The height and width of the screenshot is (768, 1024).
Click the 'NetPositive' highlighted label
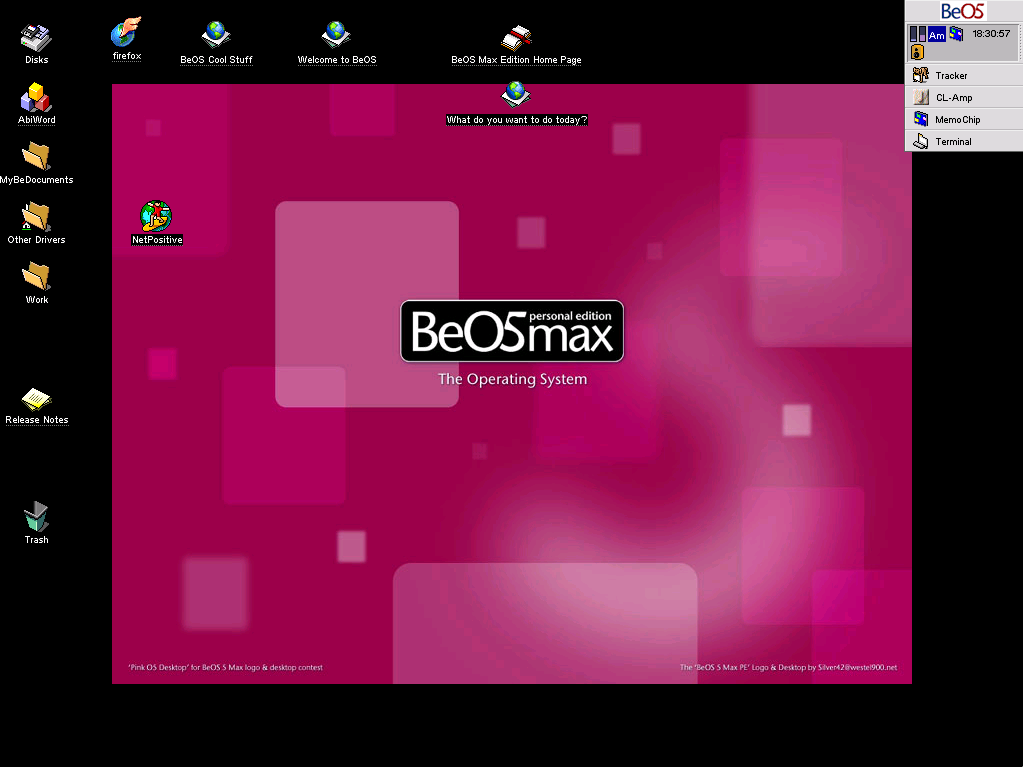157,240
